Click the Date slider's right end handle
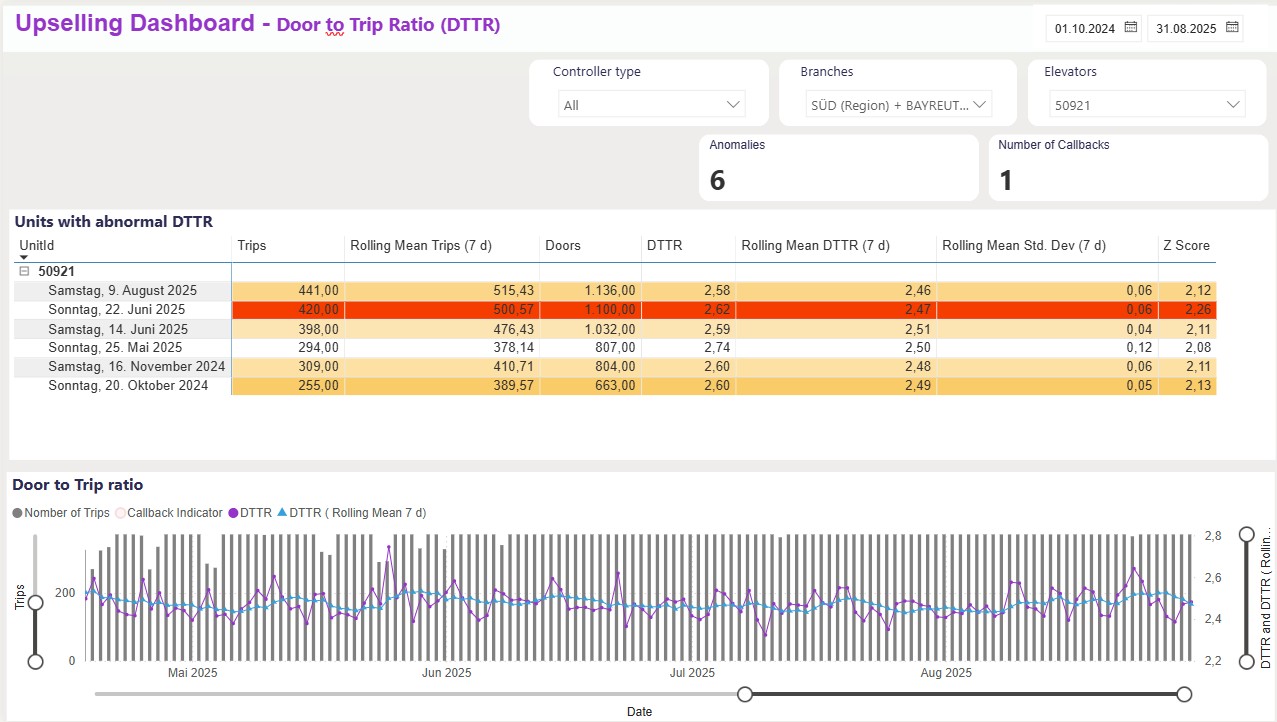 tap(1184, 694)
